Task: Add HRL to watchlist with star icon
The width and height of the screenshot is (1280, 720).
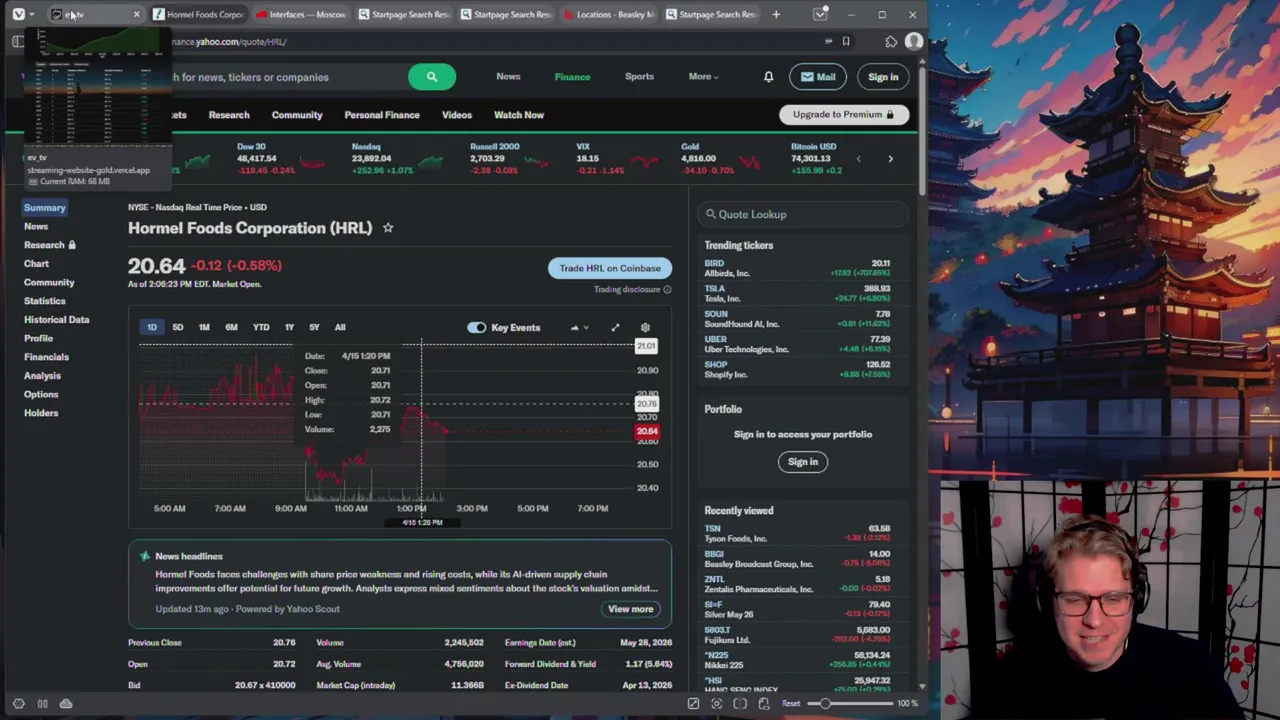Action: (388, 228)
